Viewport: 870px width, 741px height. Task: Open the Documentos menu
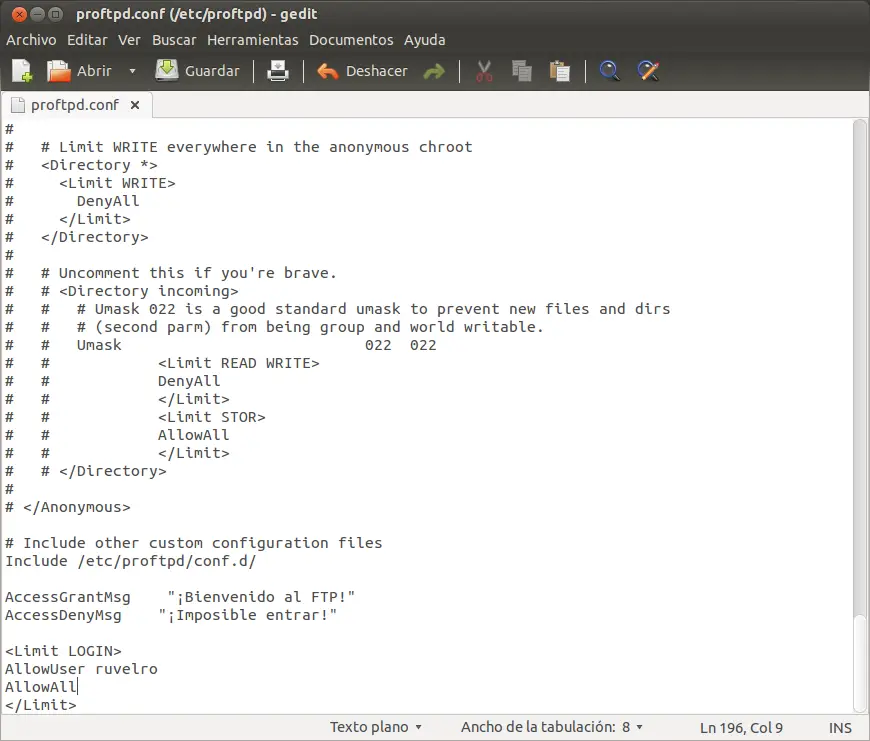point(351,40)
